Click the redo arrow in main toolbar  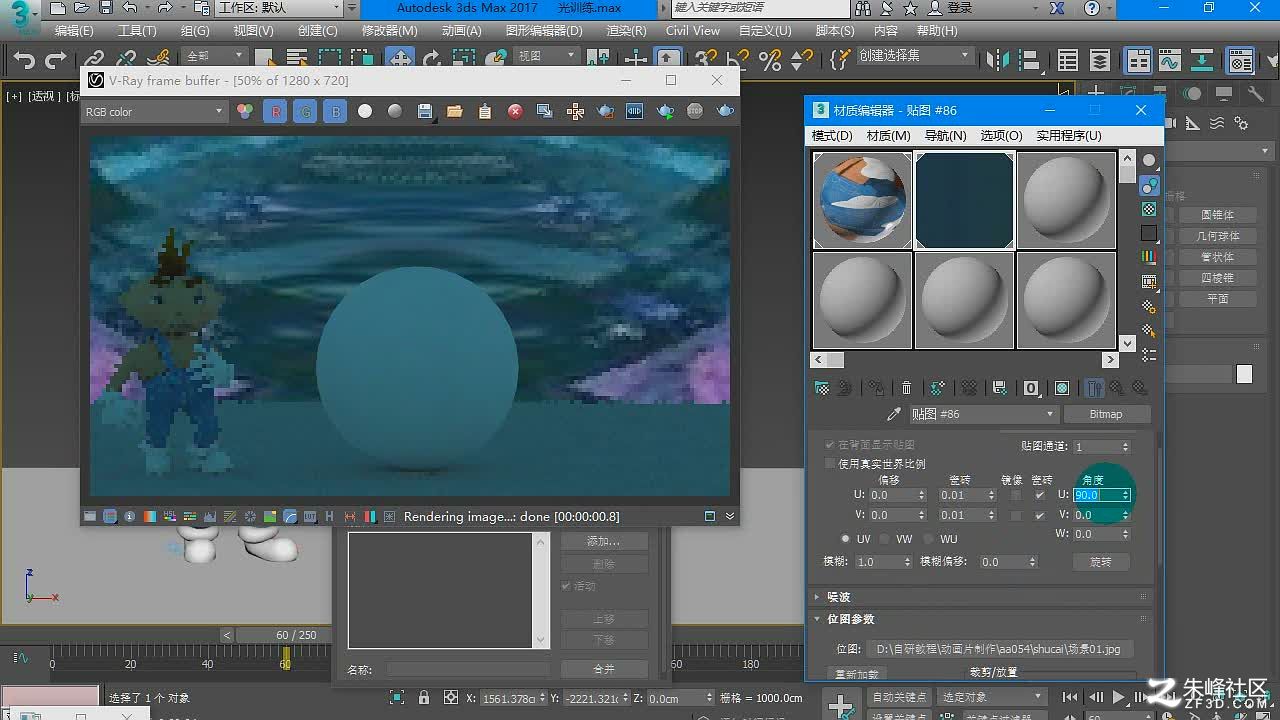(57, 60)
